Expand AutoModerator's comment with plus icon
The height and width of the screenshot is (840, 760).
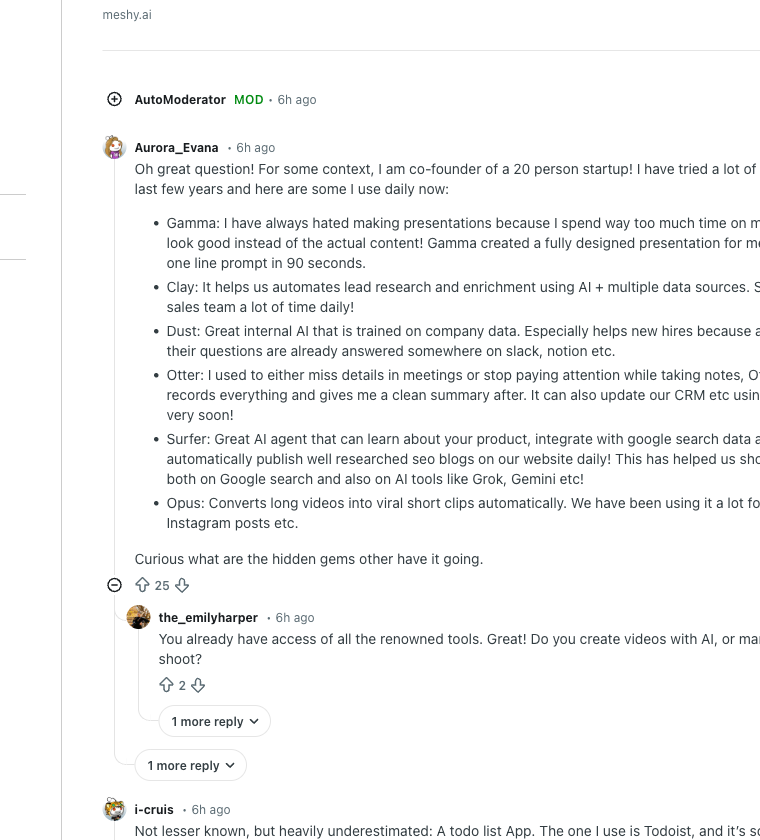(114, 99)
